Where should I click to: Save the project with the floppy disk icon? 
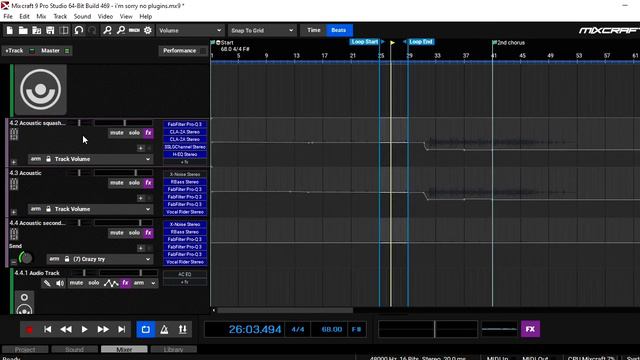coord(50,30)
